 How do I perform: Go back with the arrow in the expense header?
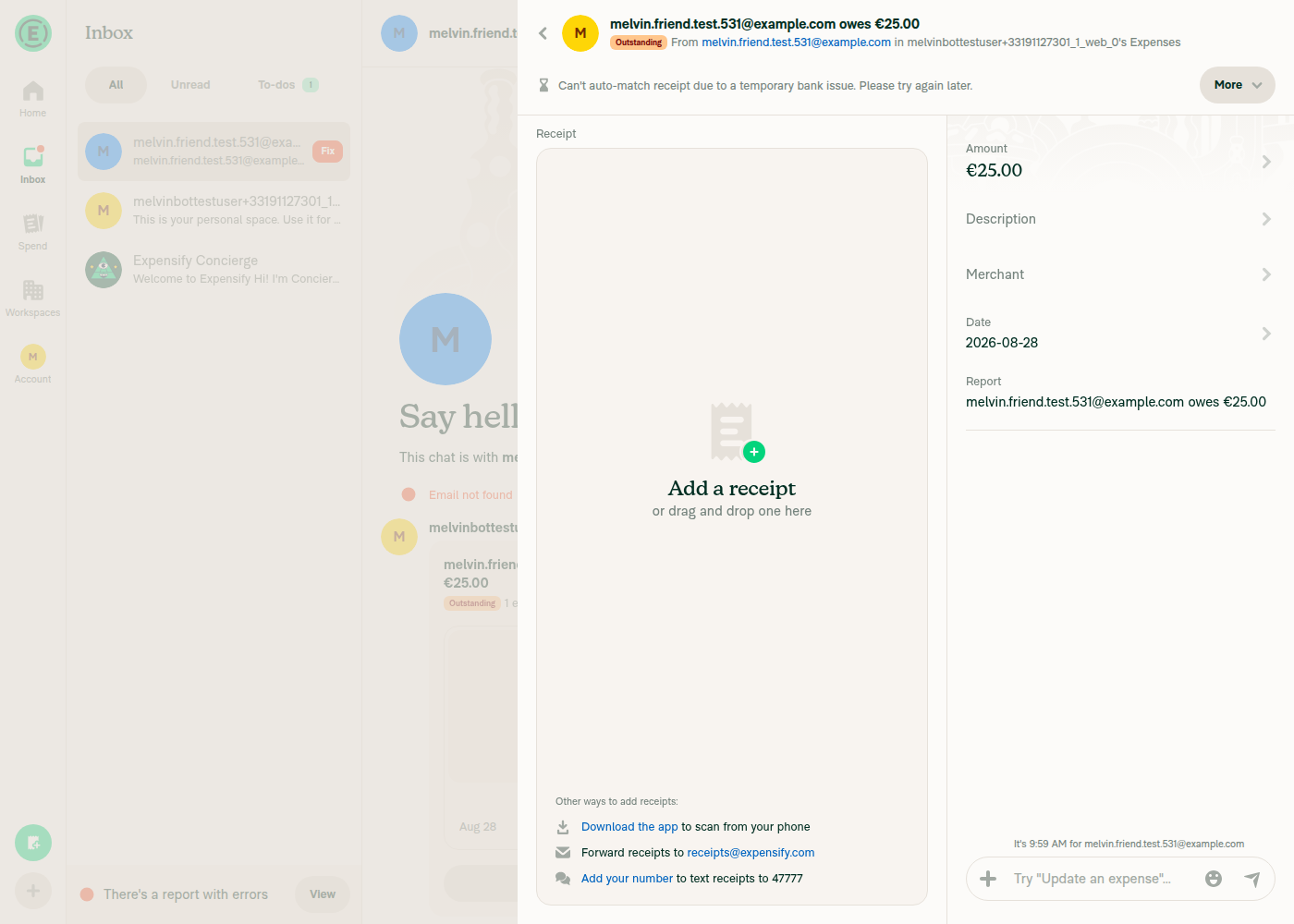point(543,33)
